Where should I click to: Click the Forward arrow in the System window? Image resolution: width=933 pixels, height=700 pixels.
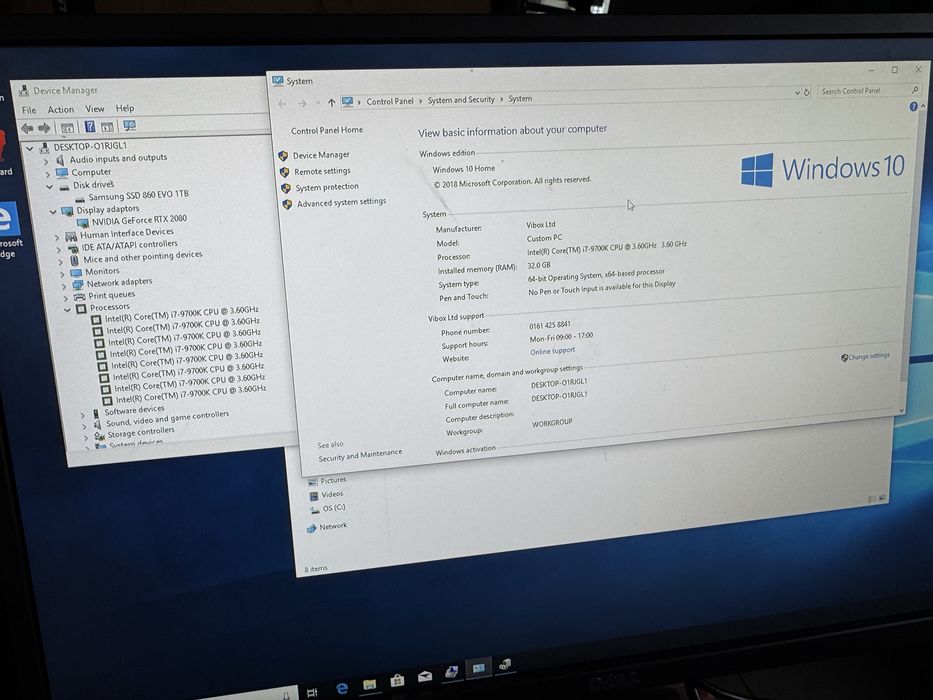coord(302,104)
